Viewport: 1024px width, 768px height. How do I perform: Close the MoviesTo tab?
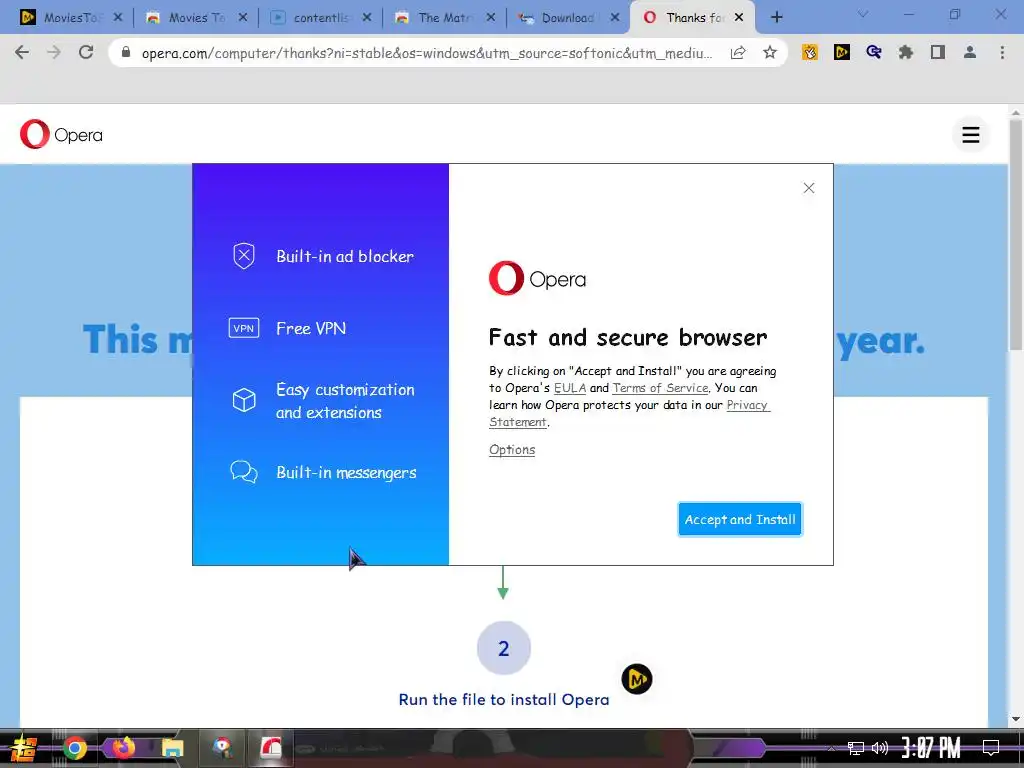tap(118, 18)
